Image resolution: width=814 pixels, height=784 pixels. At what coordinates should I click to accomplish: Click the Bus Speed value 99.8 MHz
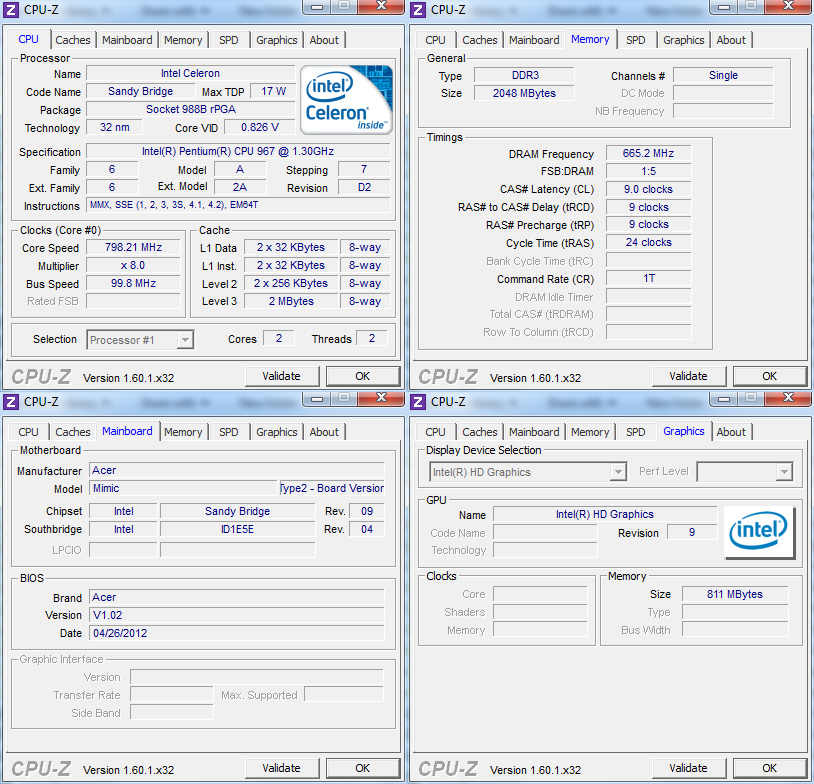(x=133, y=283)
